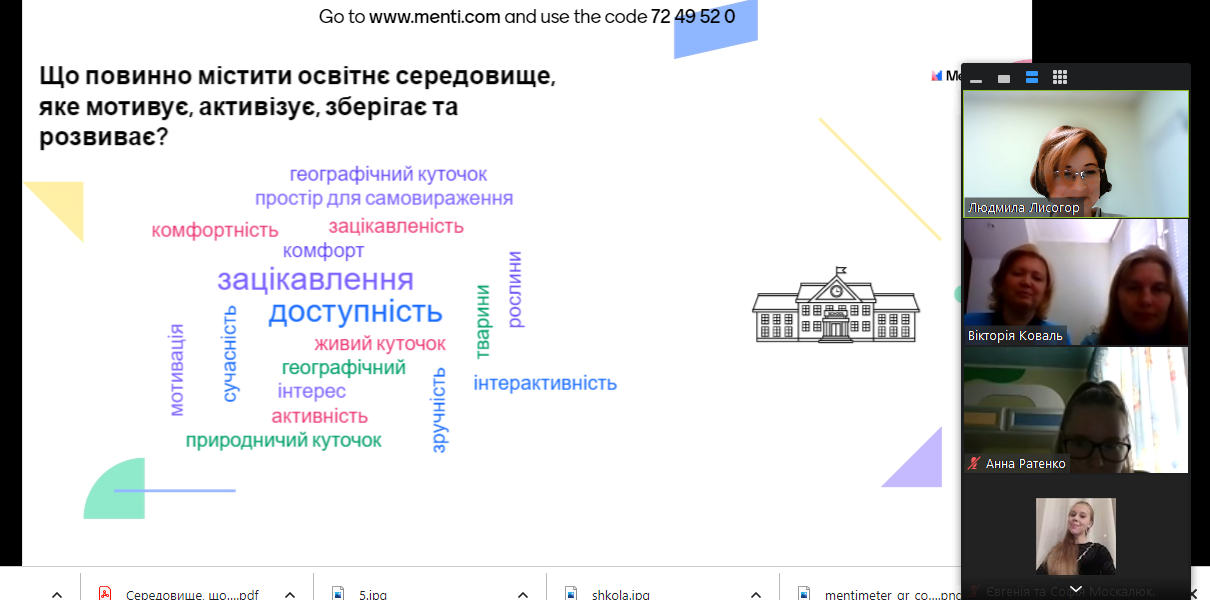Click the word 'доступність' in the word cloud
The height and width of the screenshot is (600, 1210).
(355, 312)
